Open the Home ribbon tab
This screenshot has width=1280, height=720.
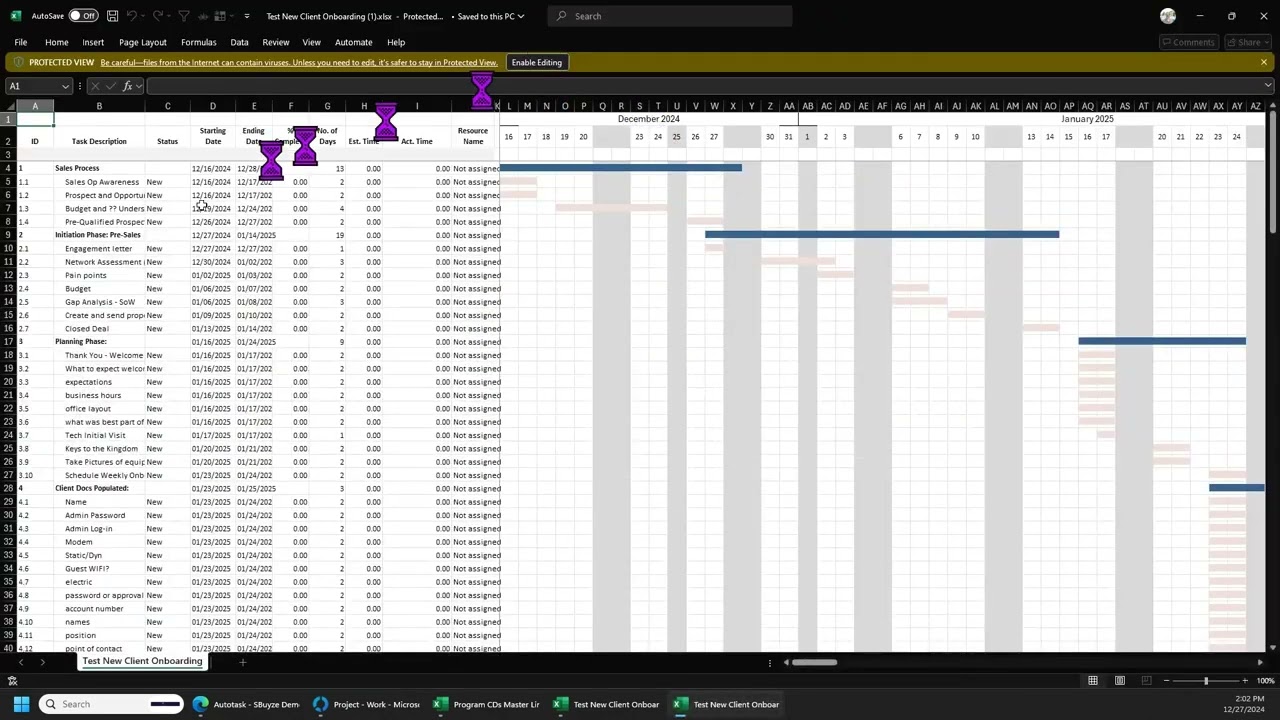point(56,42)
